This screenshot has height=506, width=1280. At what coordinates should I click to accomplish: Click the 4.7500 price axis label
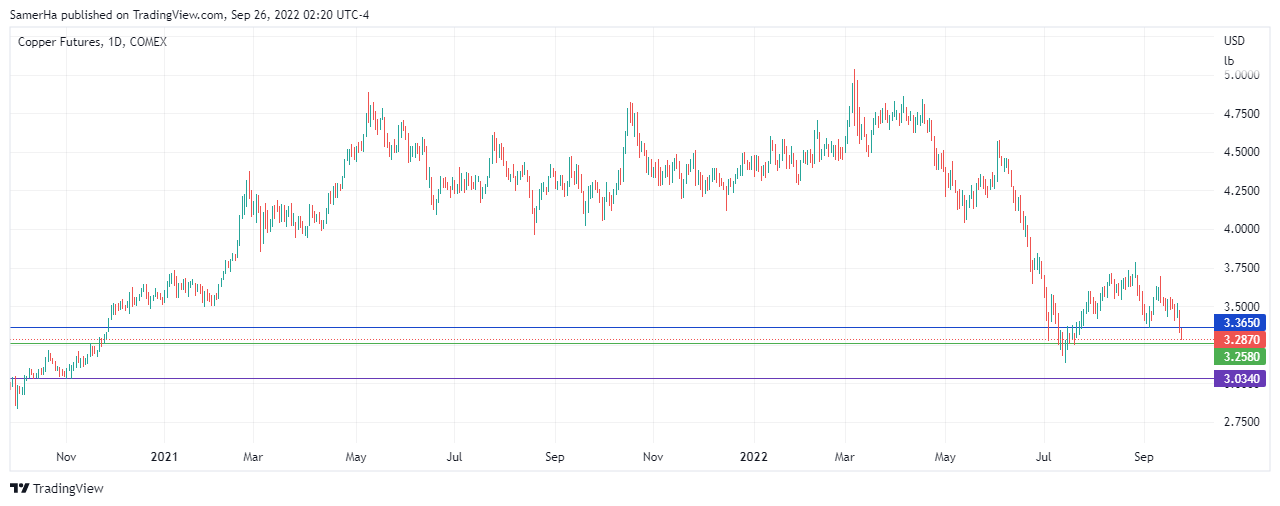click(x=1241, y=114)
